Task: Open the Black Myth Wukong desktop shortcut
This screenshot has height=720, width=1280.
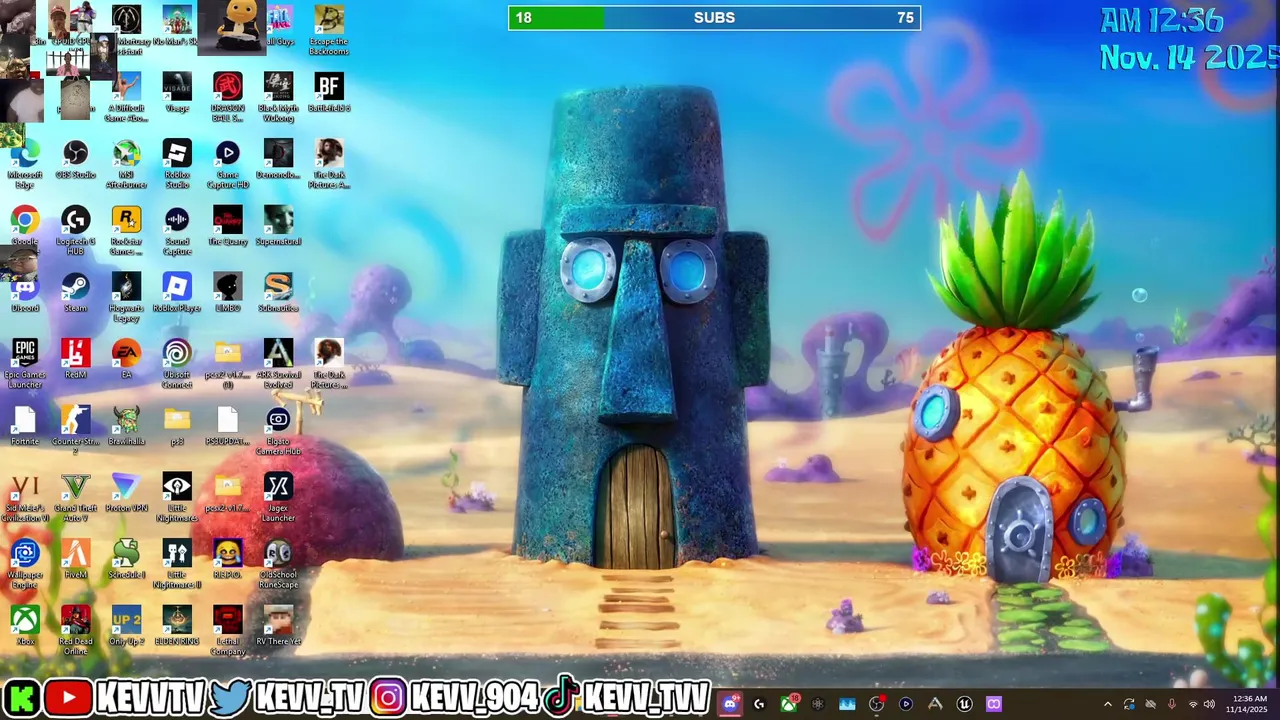Action: point(278,98)
